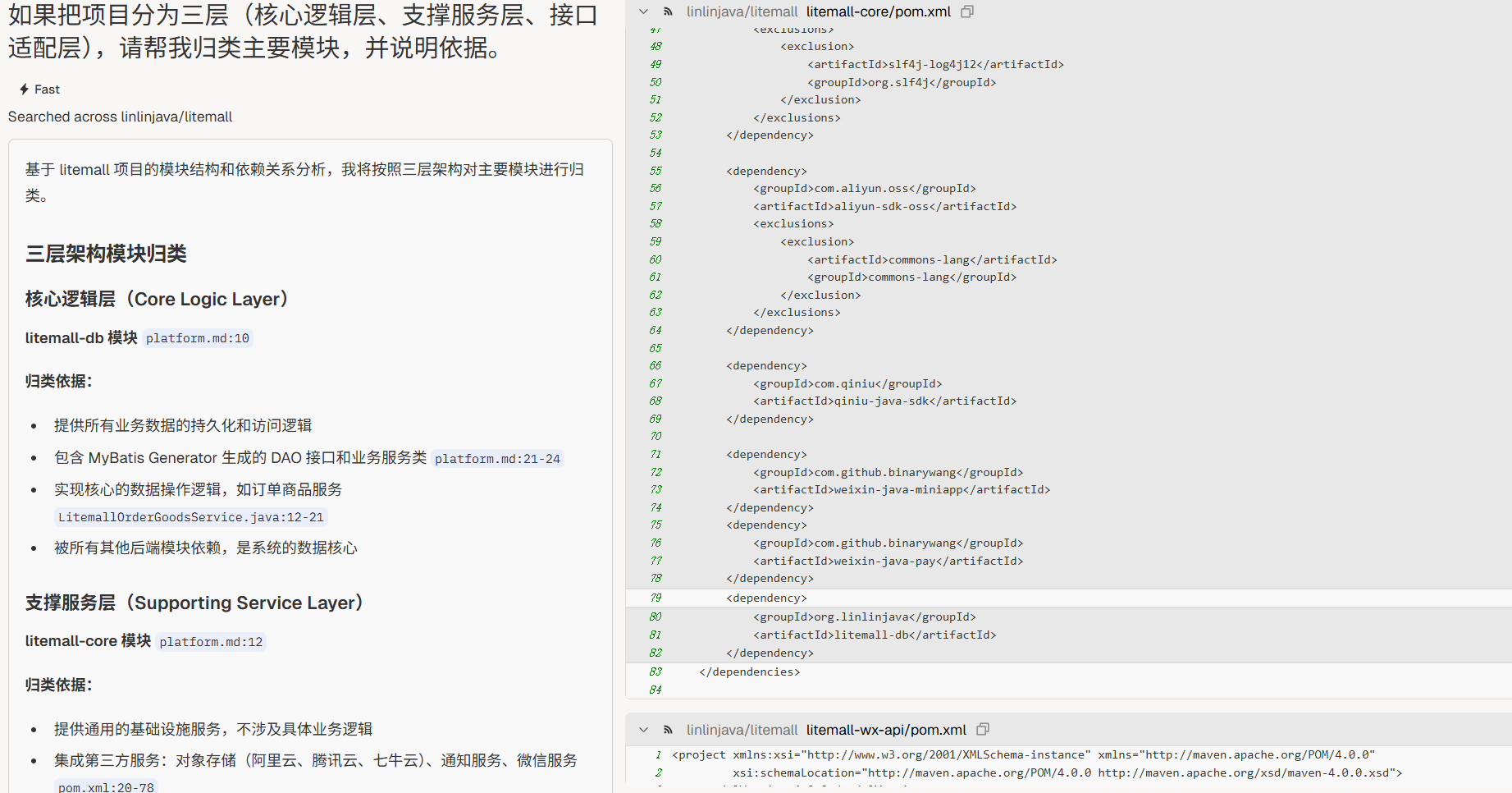1512x793 pixels.
Task: Open the litemall-core/pom.xml file title
Action: tap(878, 11)
